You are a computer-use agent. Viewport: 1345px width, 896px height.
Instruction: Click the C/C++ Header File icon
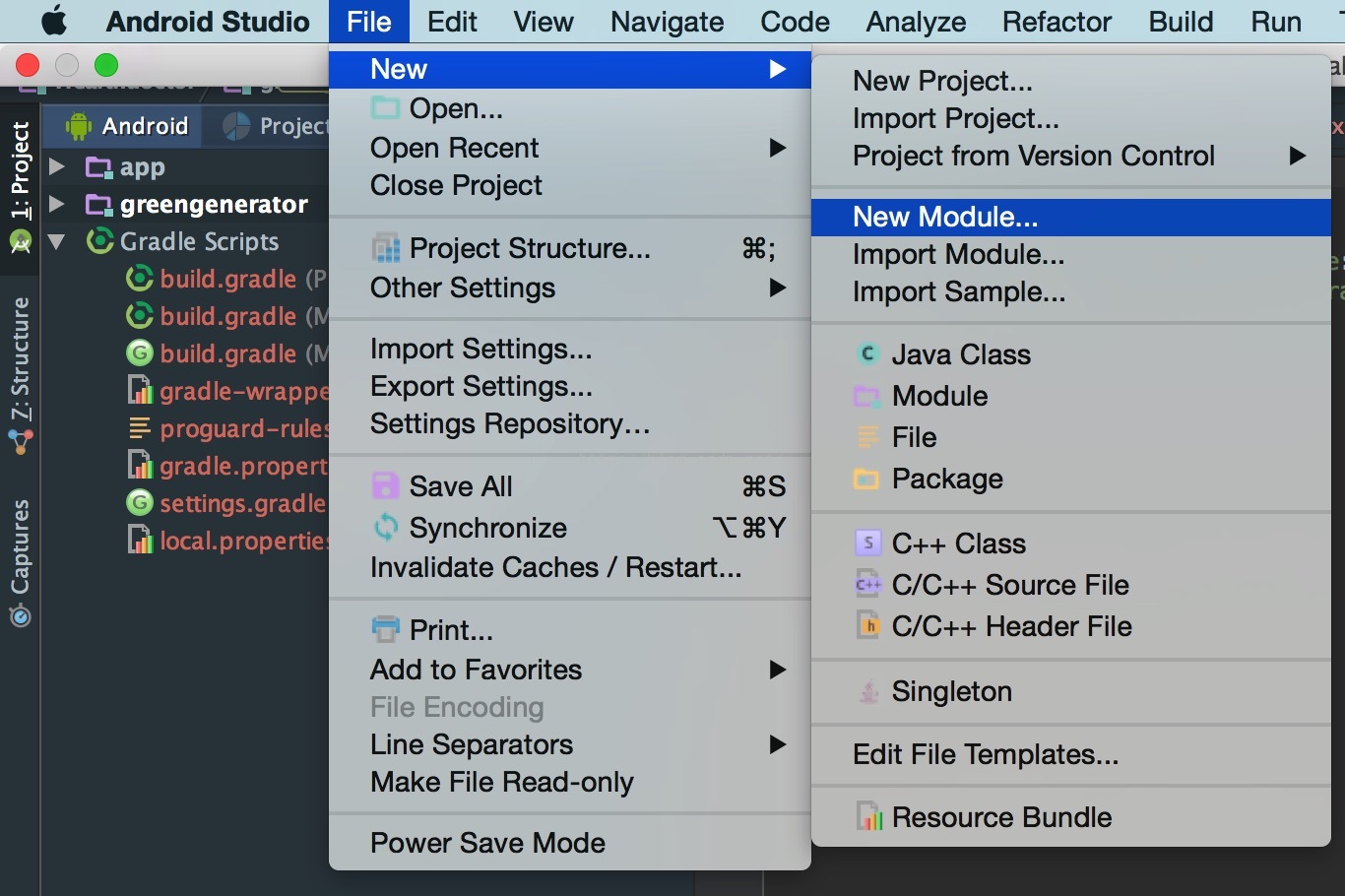[867, 626]
